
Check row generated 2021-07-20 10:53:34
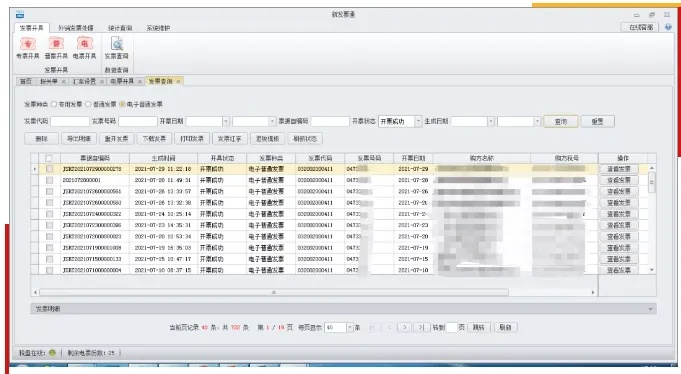coord(50,237)
